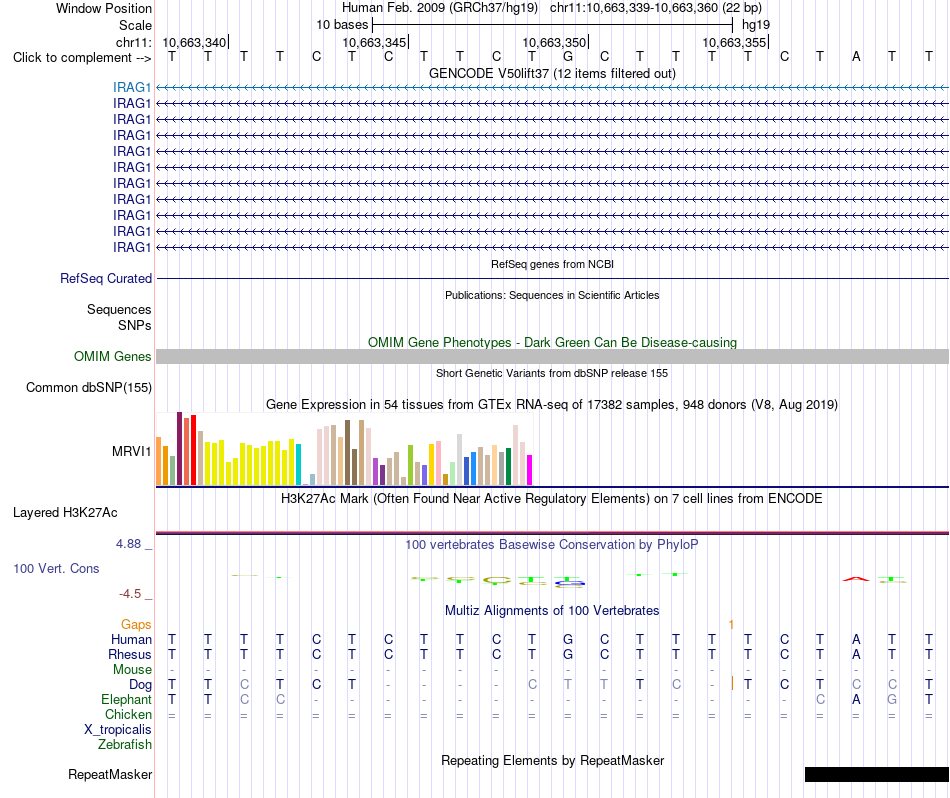Click the A base in the complement row

point(856,57)
